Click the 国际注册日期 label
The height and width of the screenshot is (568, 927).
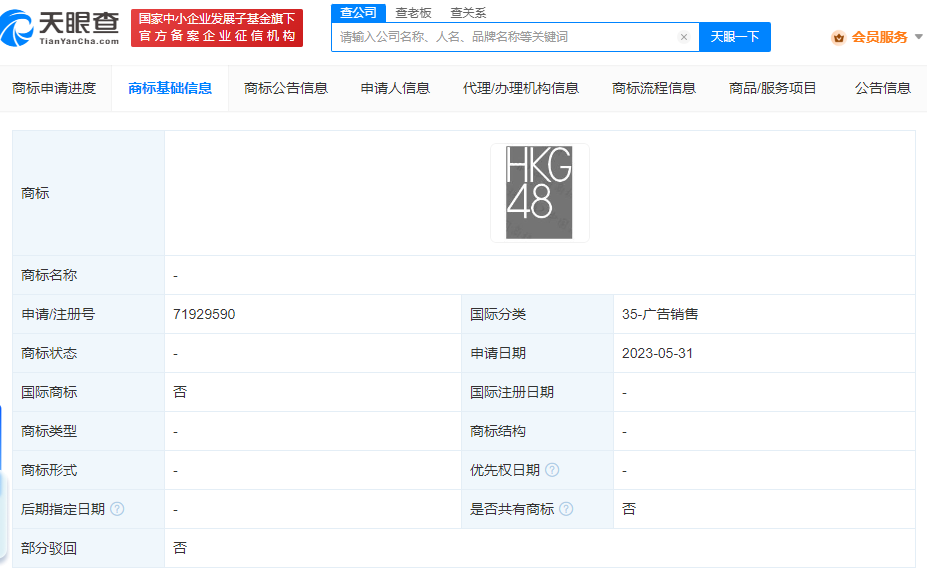coord(511,392)
